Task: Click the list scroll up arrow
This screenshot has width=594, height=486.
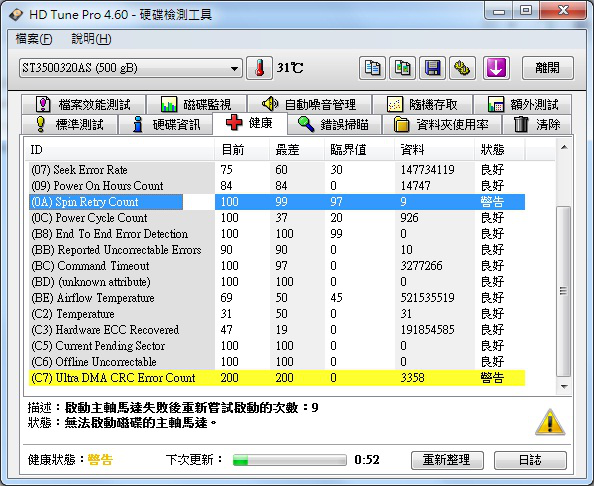Action: tap(564, 147)
